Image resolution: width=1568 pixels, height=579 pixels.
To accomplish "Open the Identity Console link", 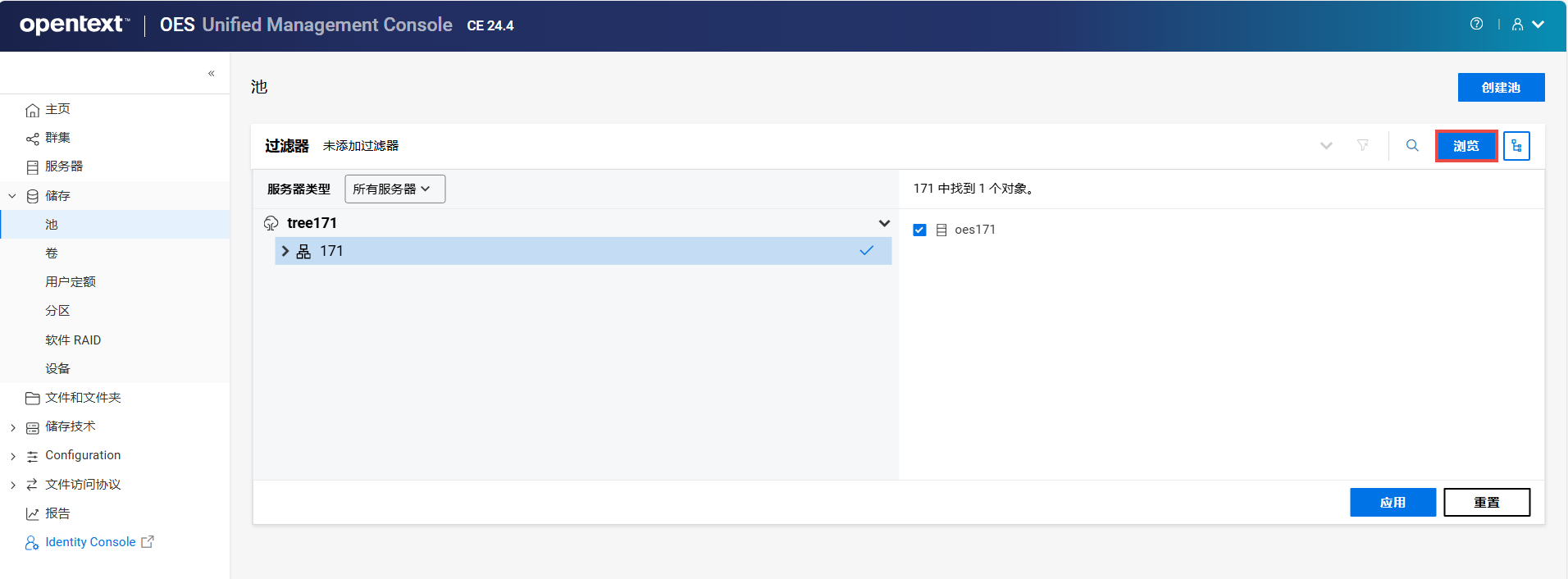I will [x=90, y=542].
